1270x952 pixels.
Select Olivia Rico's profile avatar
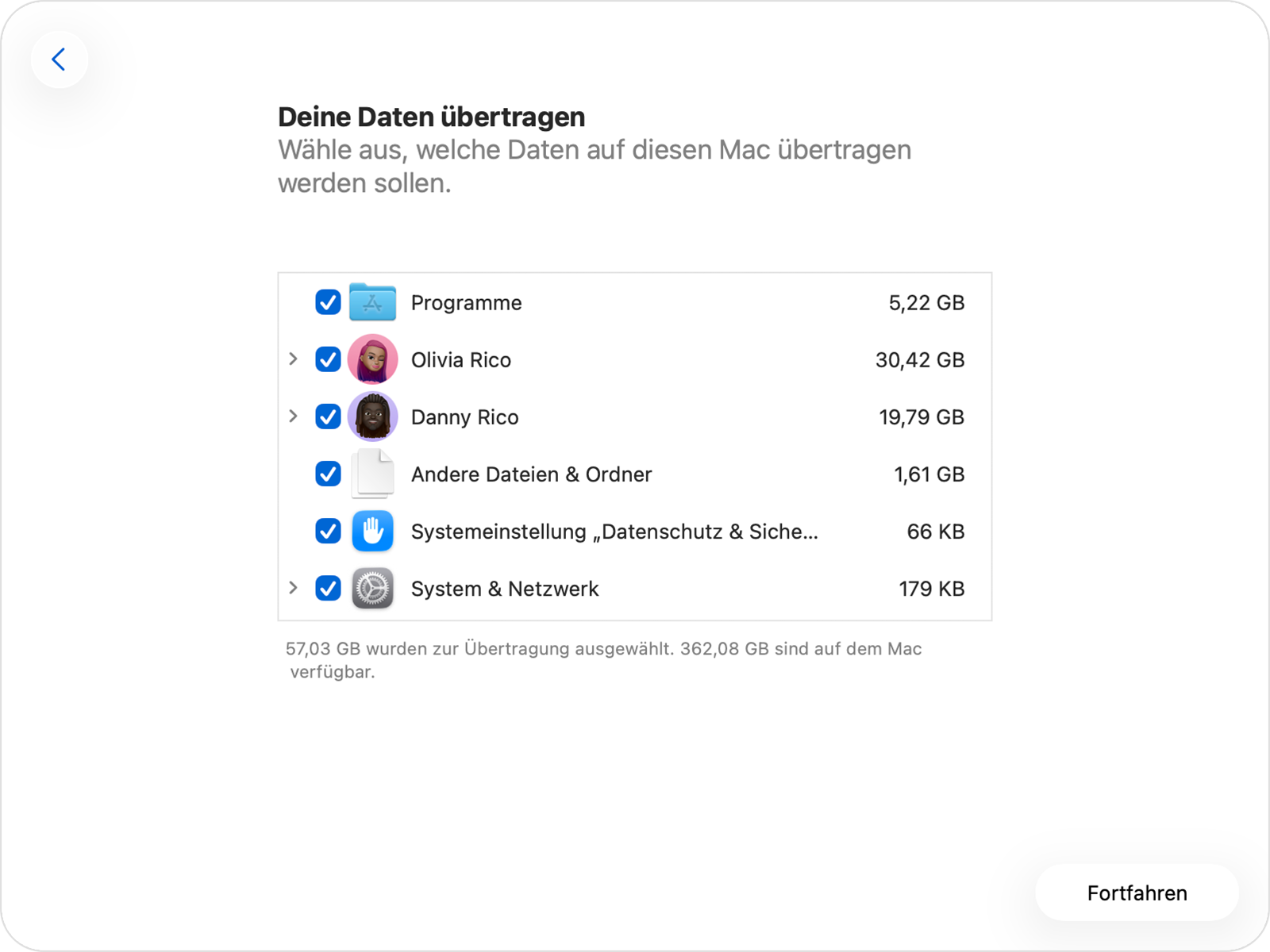[372, 359]
